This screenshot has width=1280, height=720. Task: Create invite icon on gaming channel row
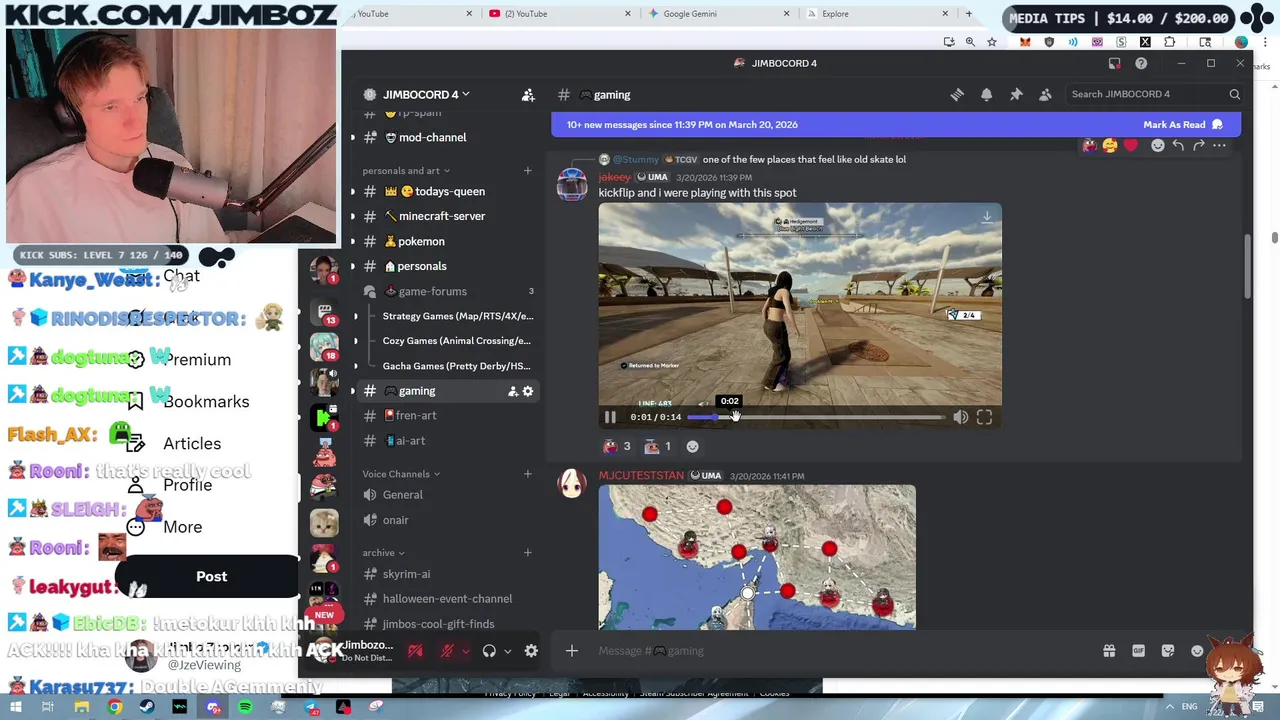[x=512, y=391]
